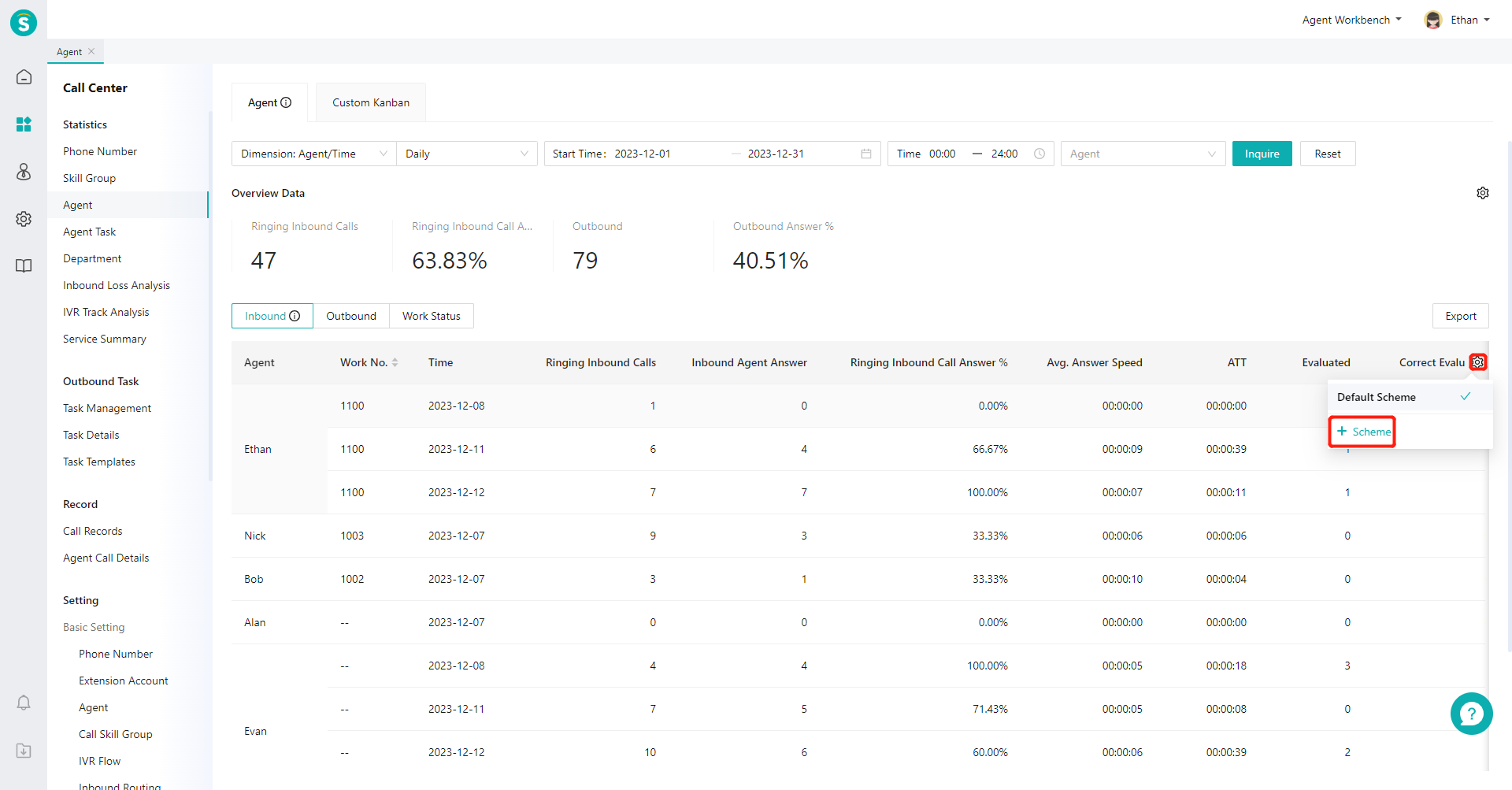
Task: Click the Ringing Inbound Calls overview card
Action: tap(312, 245)
